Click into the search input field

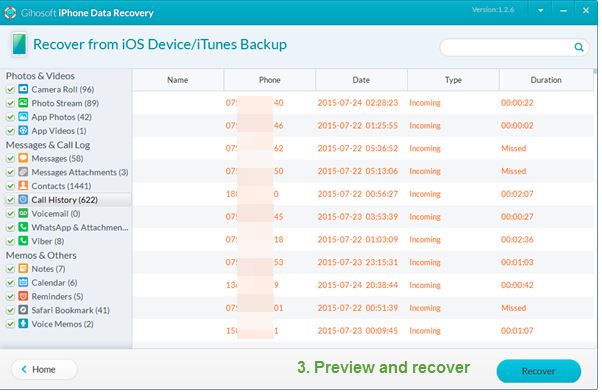click(506, 48)
